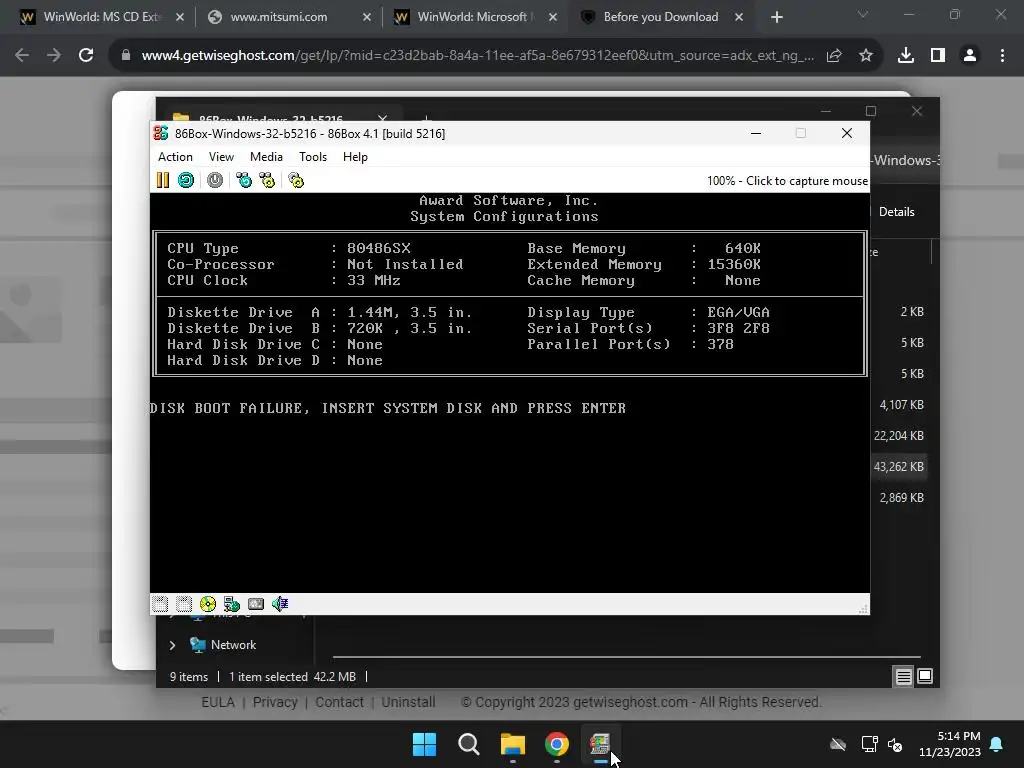
Task: Open the EULA footer link
Action: coord(217,702)
